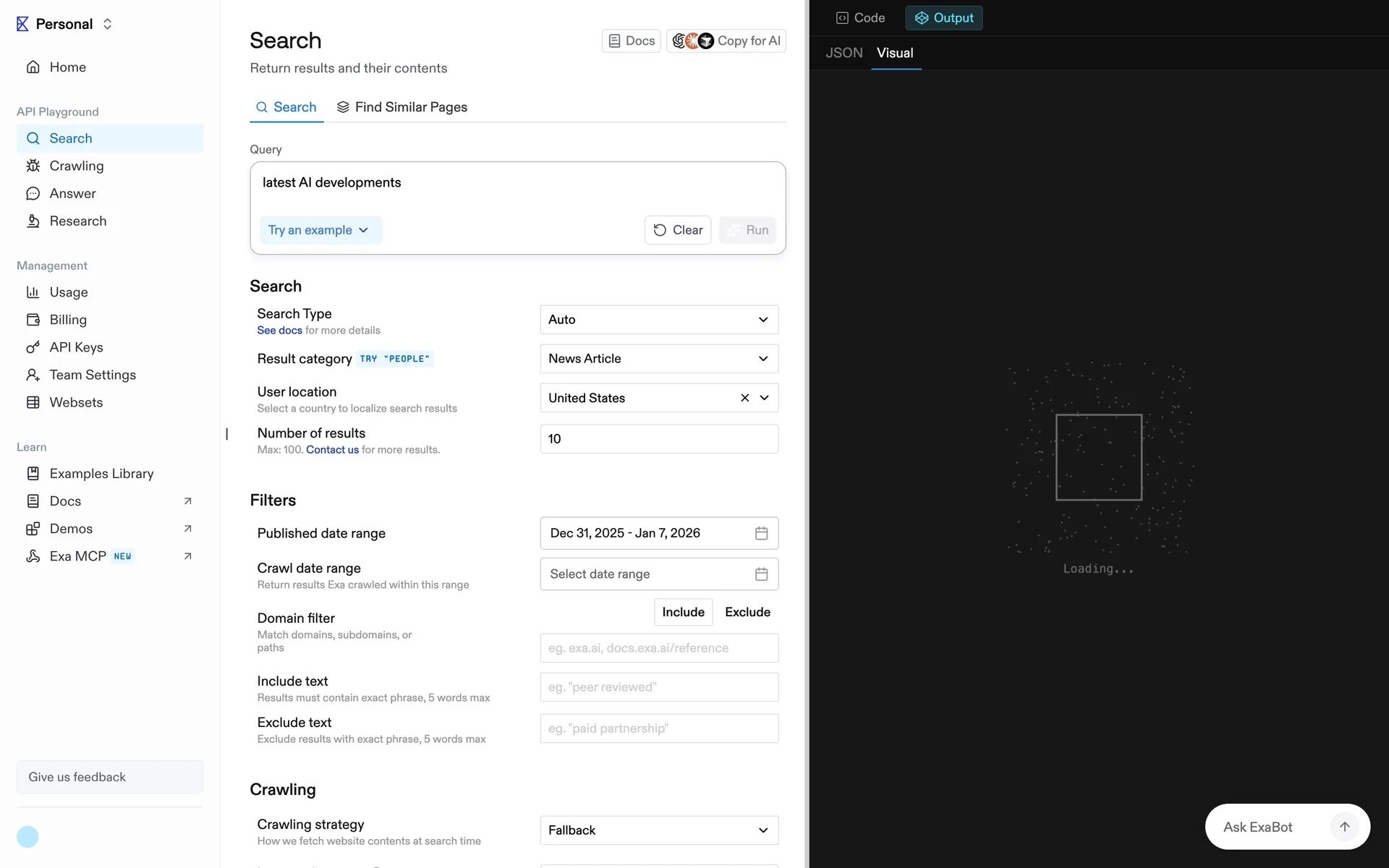The height and width of the screenshot is (868, 1389).
Task: Go to API Keys page
Action: coord(76,347)
